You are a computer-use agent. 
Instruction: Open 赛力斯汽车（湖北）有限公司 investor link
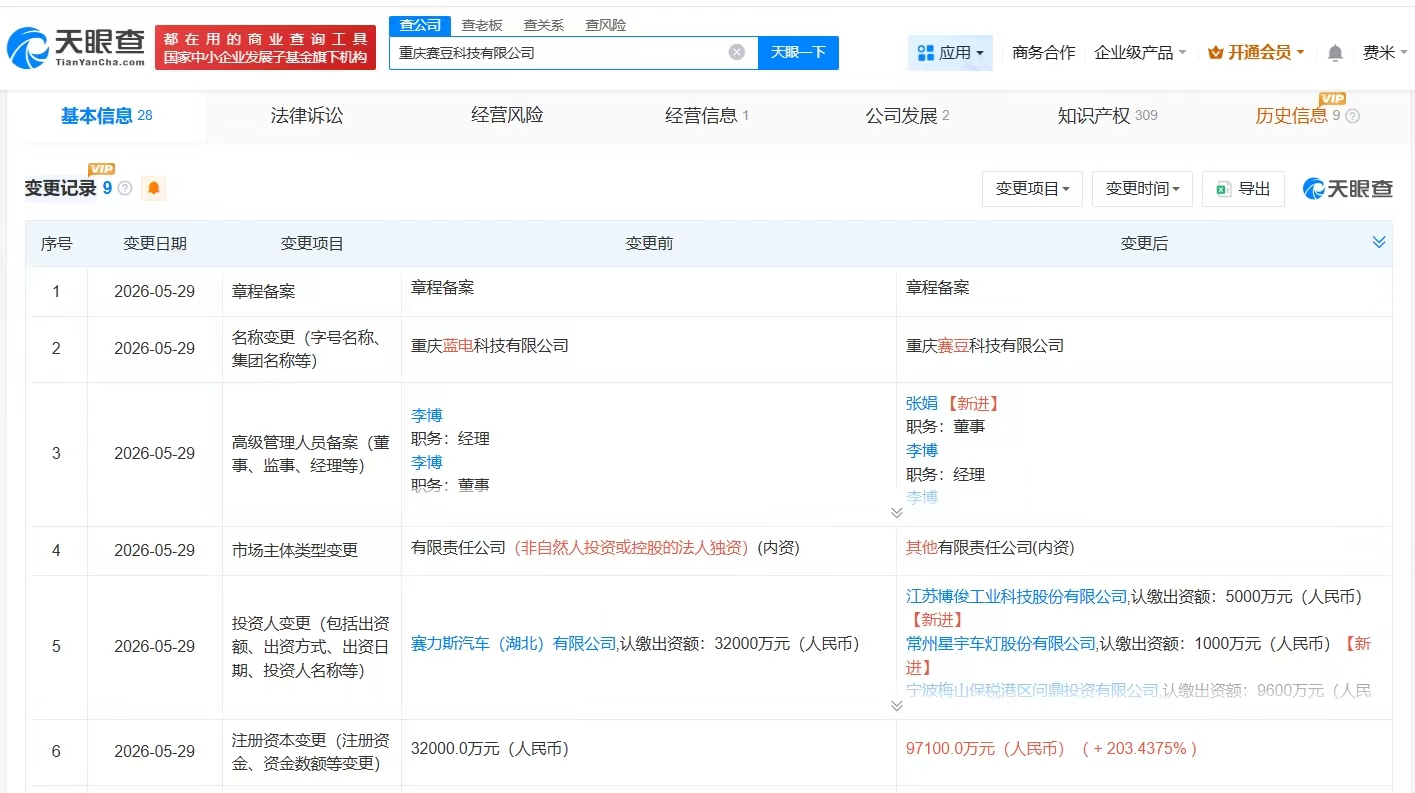[514, 644]
